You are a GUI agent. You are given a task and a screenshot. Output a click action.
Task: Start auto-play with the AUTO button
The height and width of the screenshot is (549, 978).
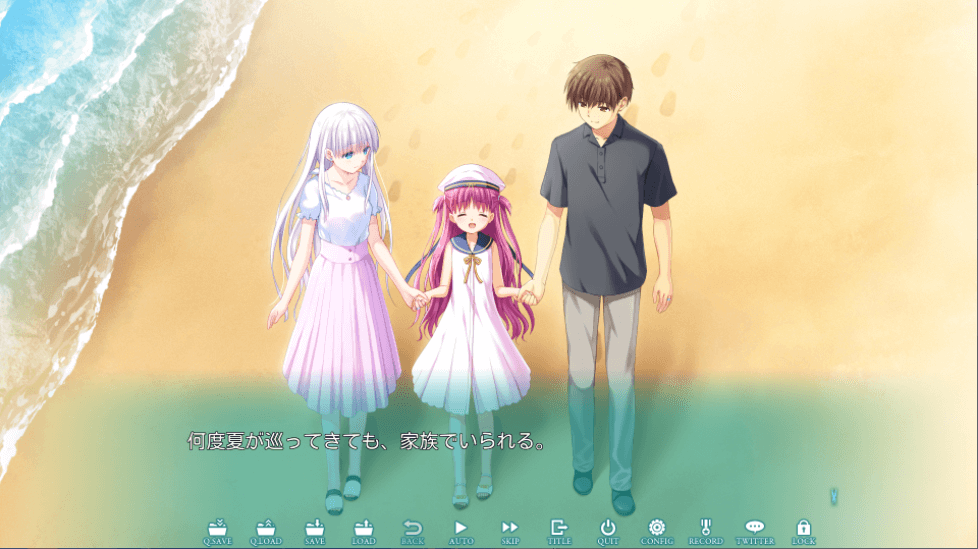pyautogui.click(x=461, y=531)
